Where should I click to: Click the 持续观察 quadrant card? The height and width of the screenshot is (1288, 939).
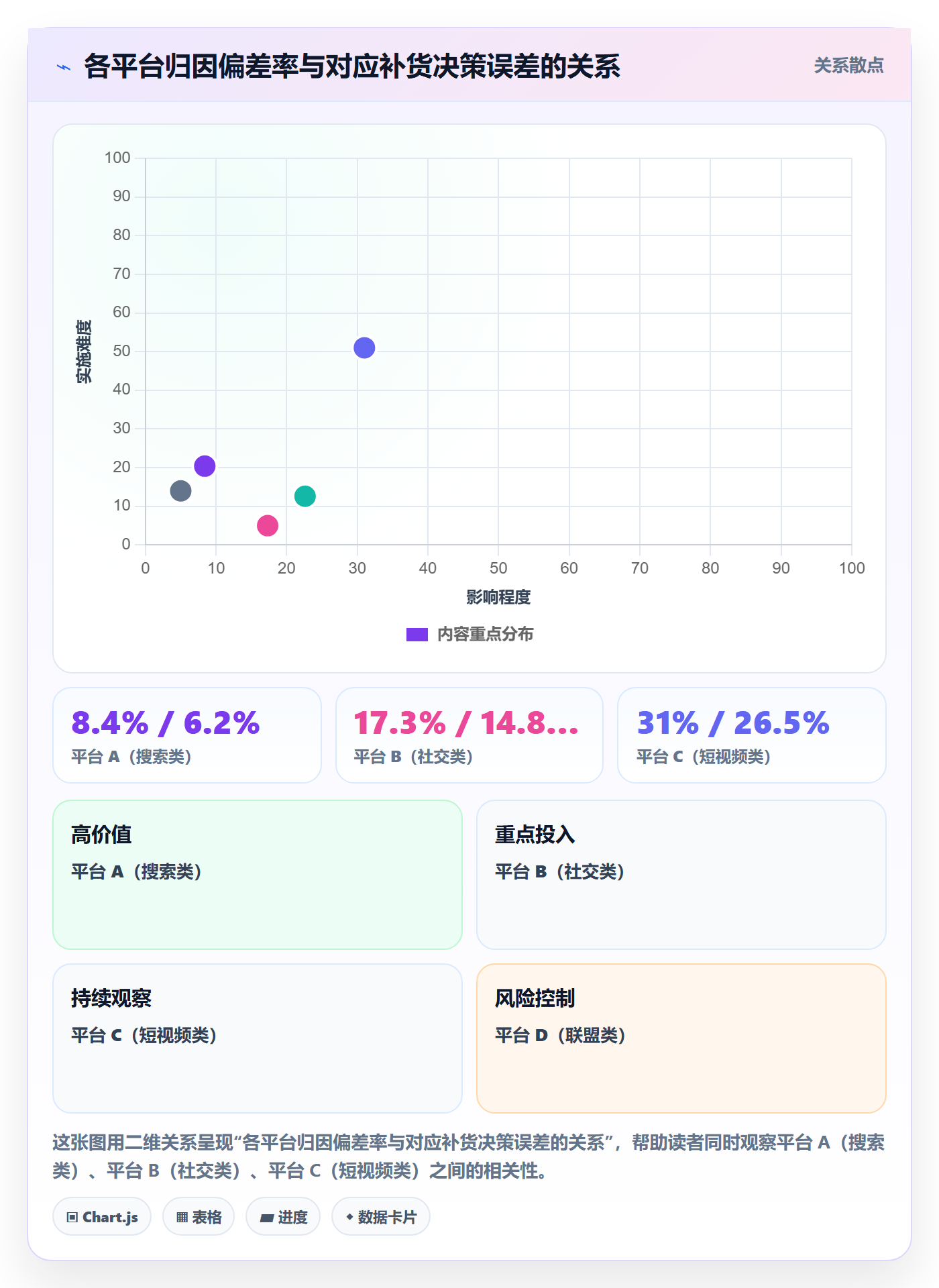pos(258,1038)
